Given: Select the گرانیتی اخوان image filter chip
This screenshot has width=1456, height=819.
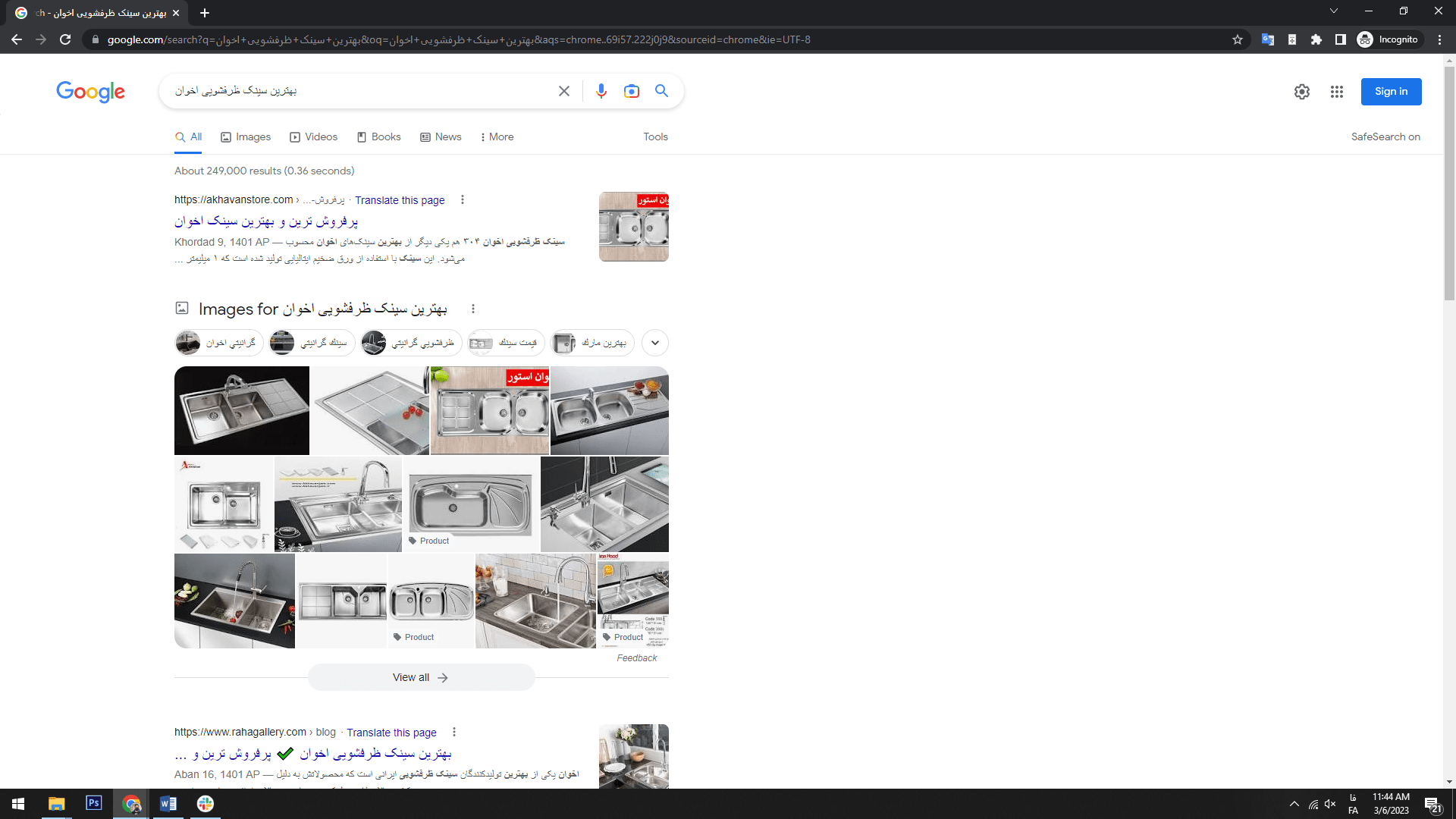Looking at the screenshot, I should click(219, 343).
